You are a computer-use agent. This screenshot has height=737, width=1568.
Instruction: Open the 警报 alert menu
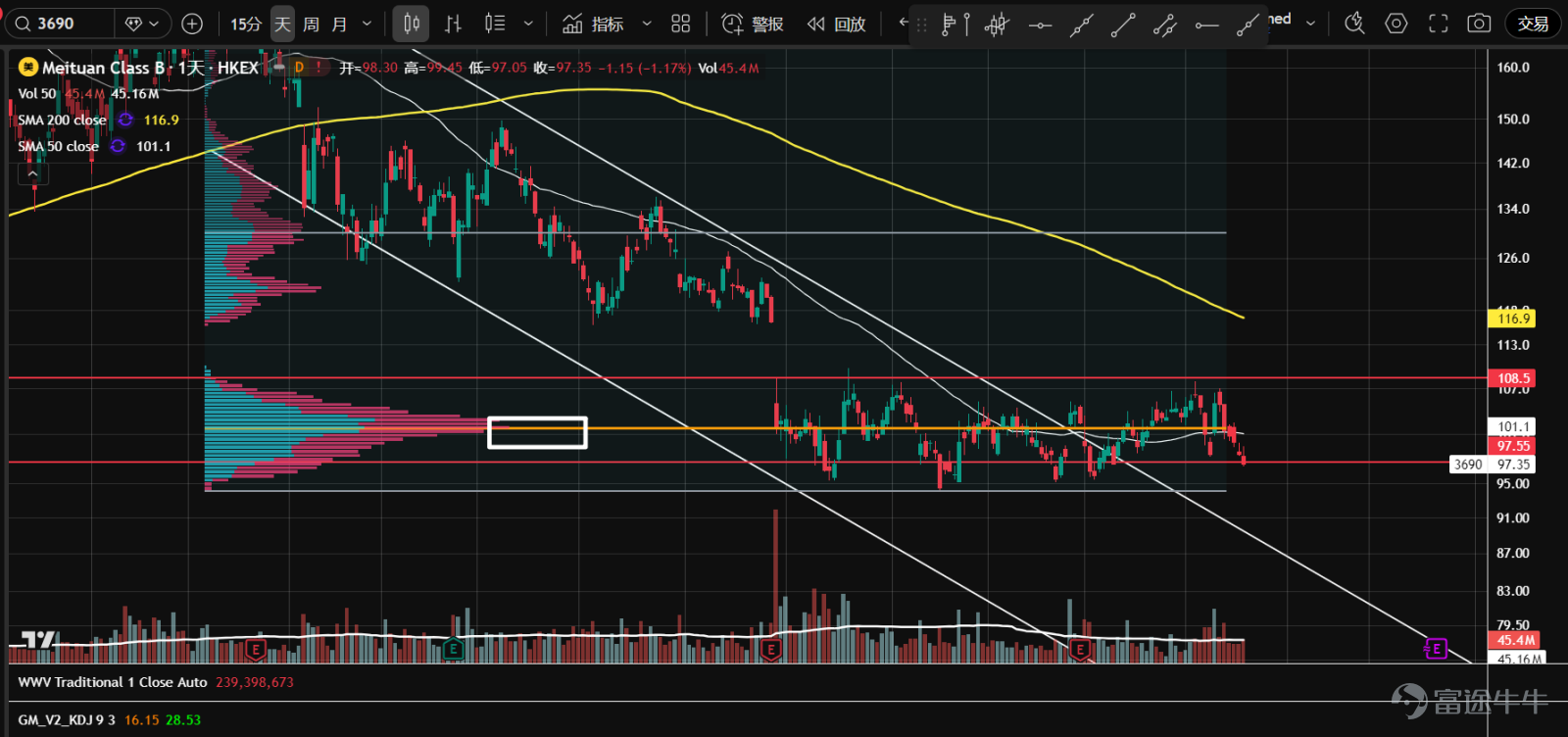[x=753, y=24]
